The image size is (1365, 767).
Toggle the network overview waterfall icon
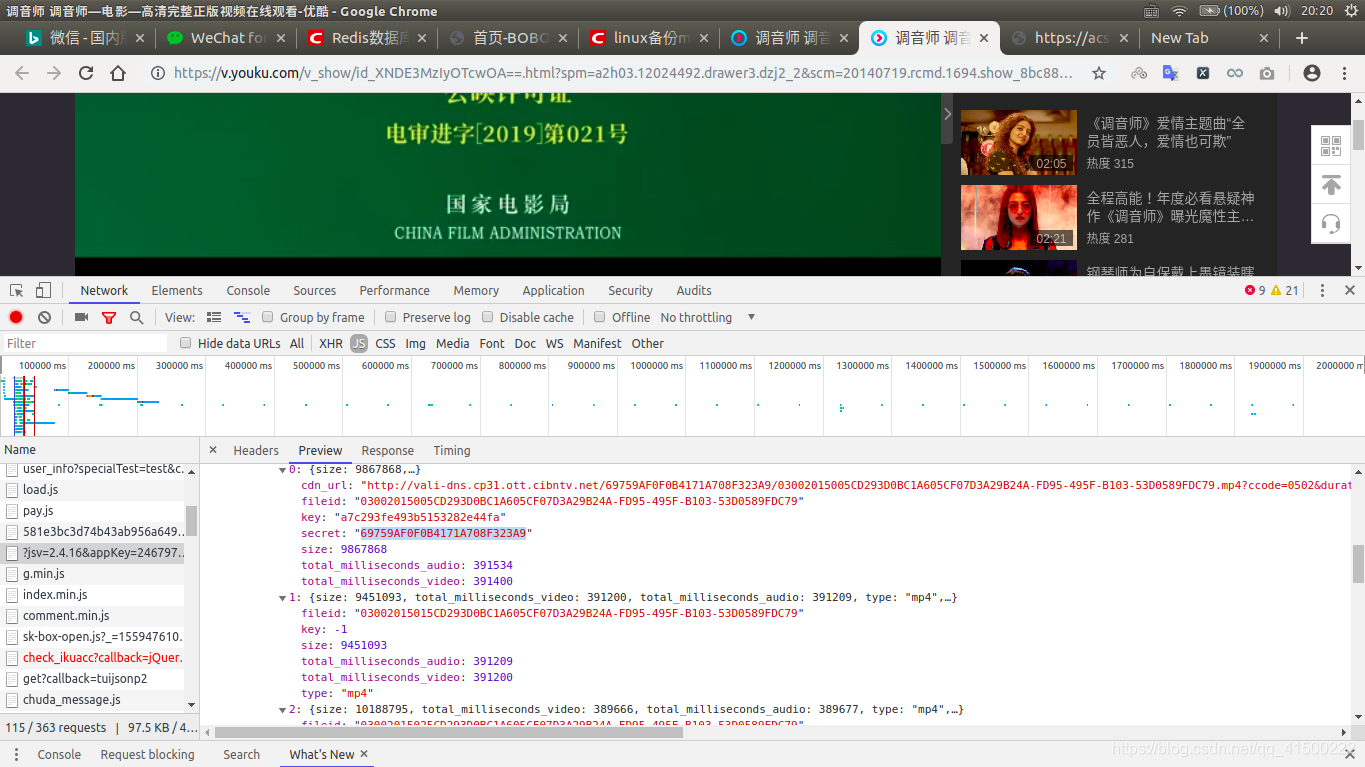click(241, 317)
